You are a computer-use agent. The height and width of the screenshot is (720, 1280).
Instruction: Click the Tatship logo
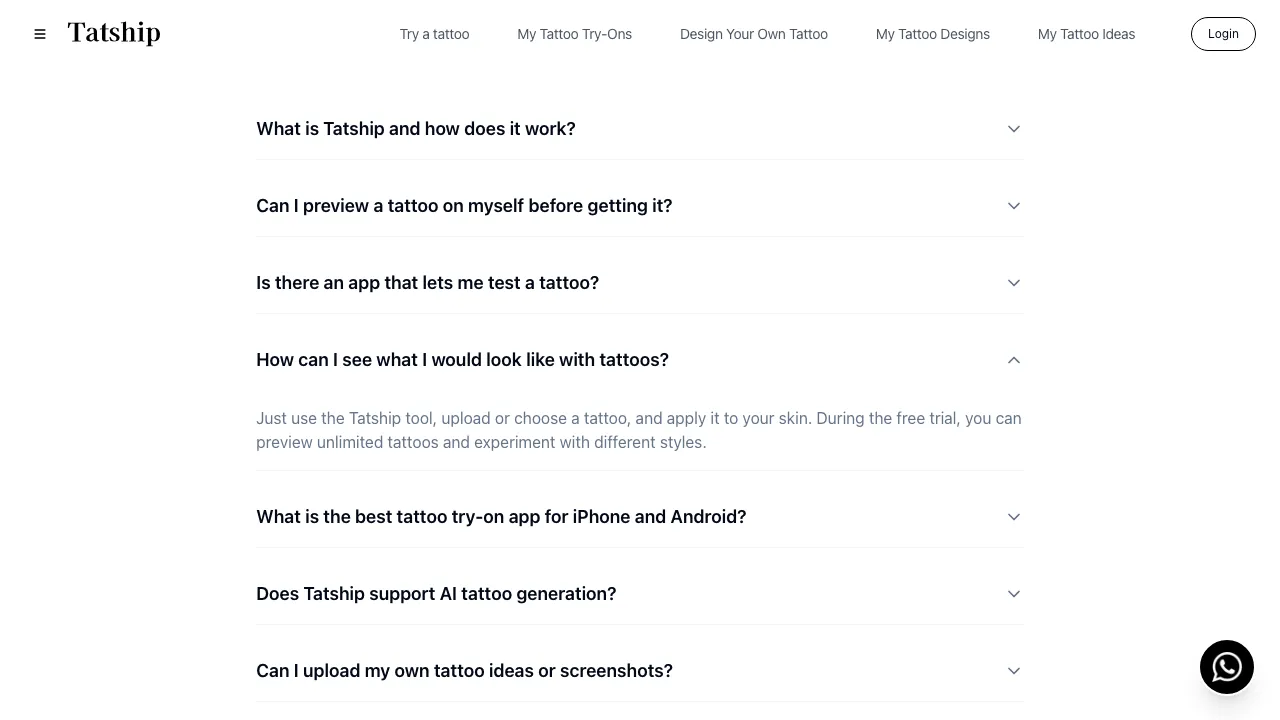tap(113, 32)
